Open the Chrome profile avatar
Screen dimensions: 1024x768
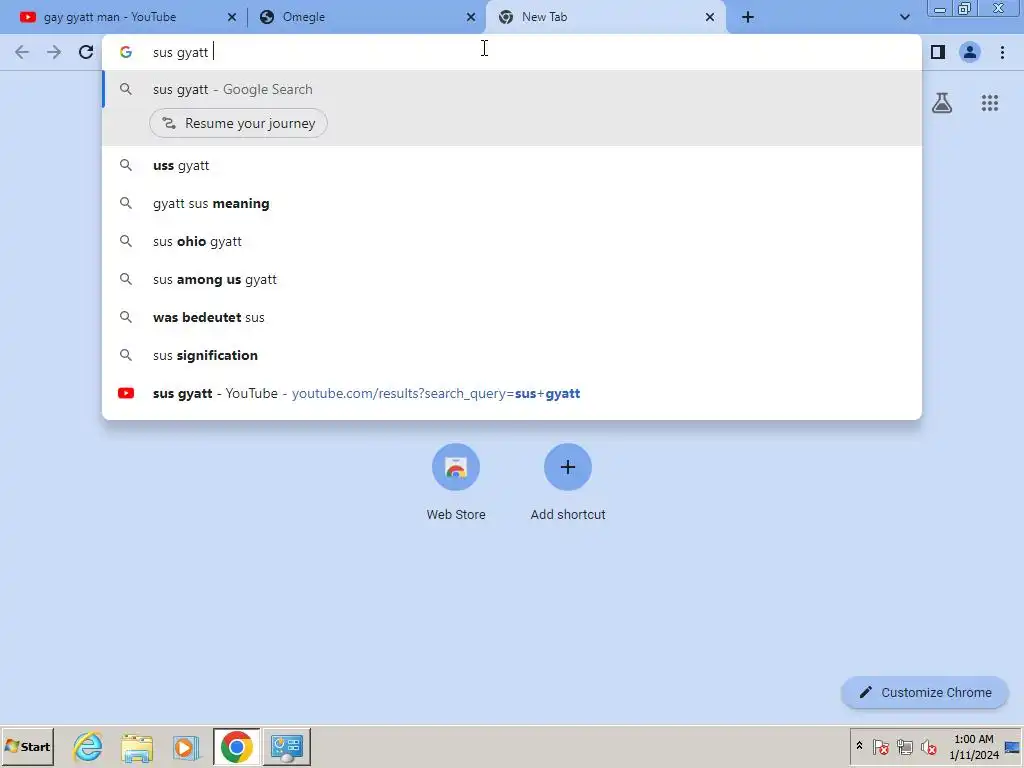coord(970,52)
